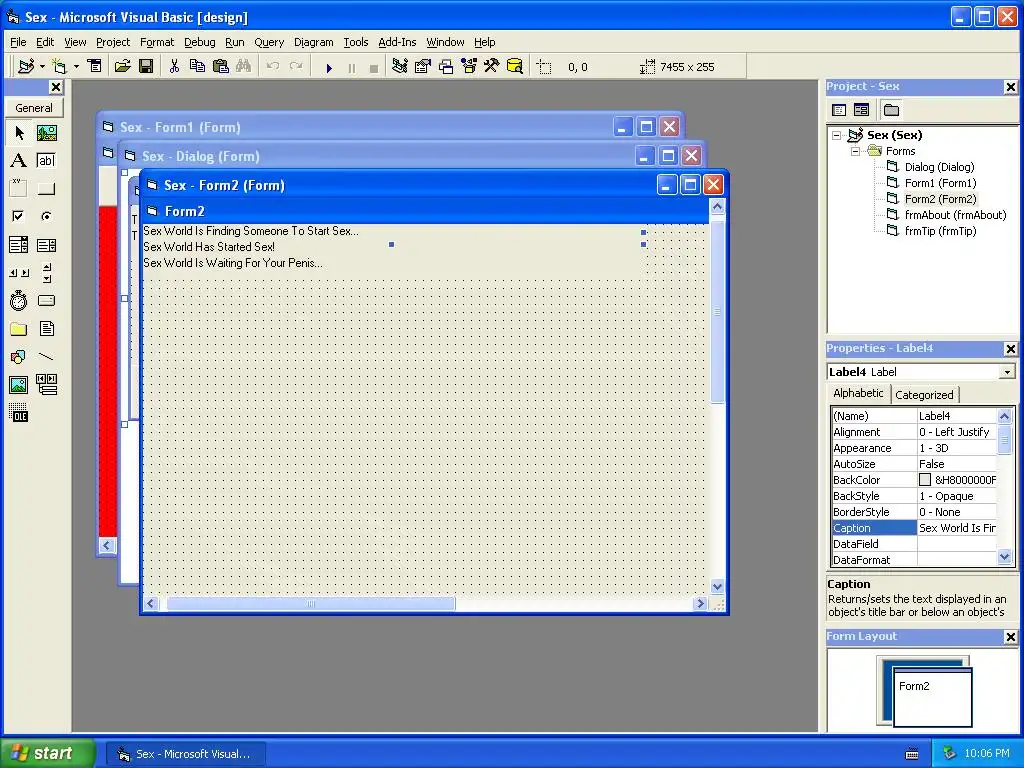The image size is (1024, 768).
Task: Click the Data View Window toolbar icon
Action: [x=515, y=66]
